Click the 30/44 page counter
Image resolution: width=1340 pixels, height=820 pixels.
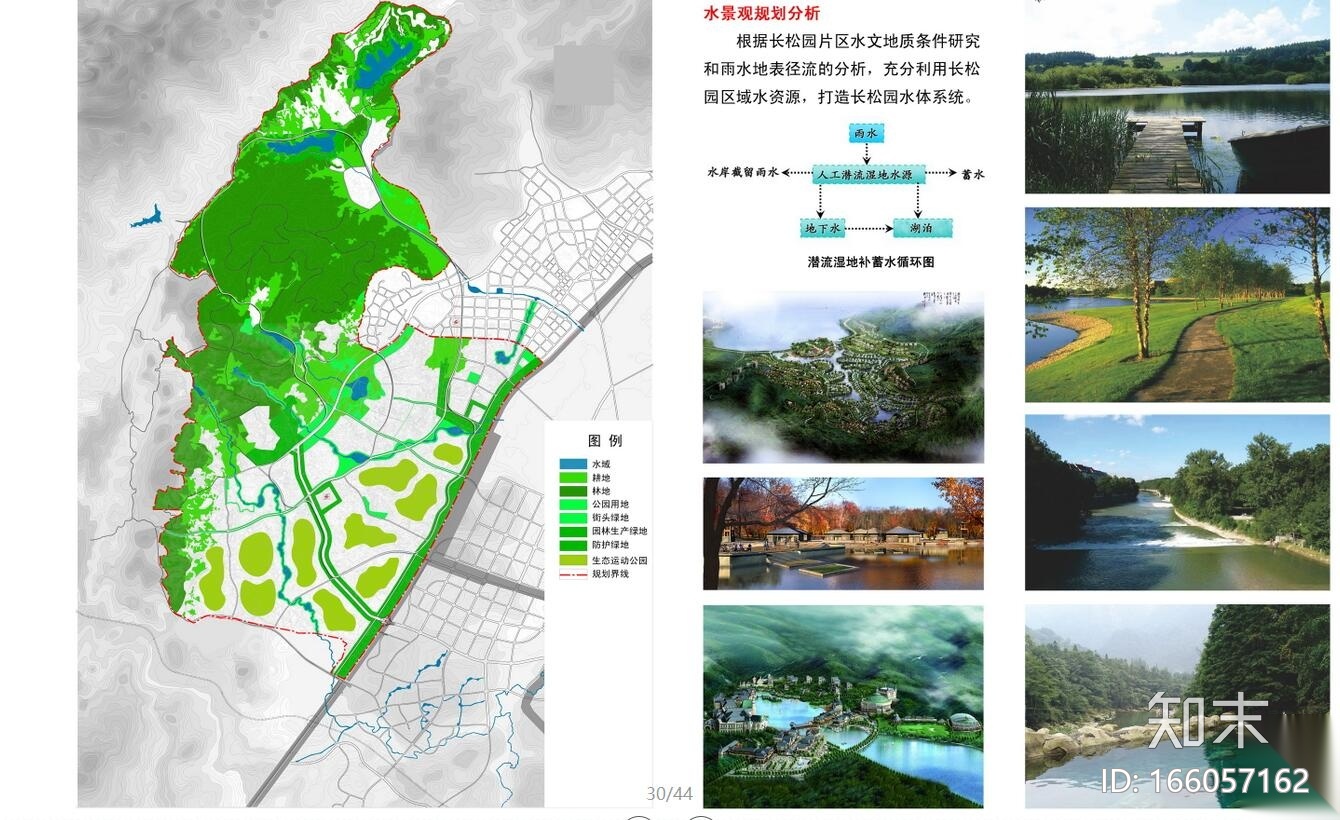pos(669,794)
